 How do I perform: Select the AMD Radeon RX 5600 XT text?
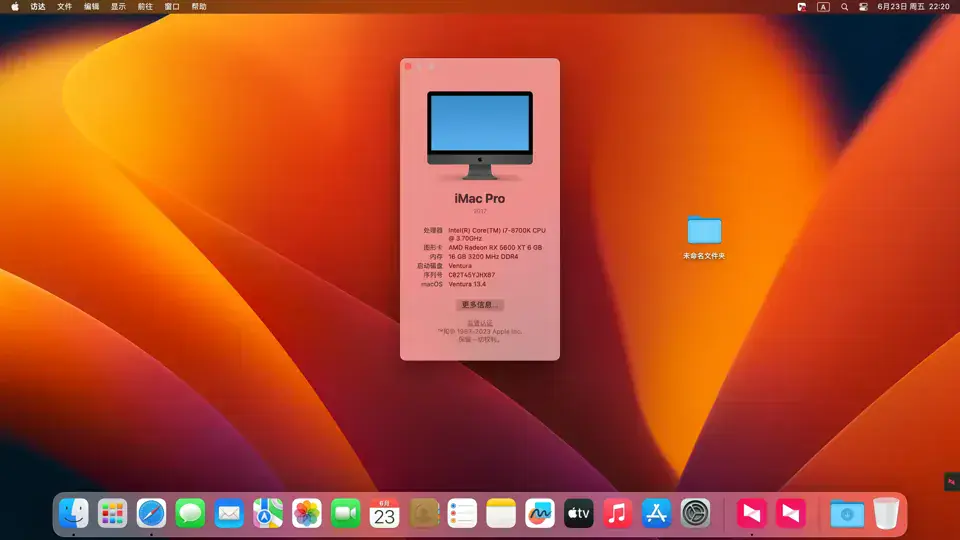(495, 247)
